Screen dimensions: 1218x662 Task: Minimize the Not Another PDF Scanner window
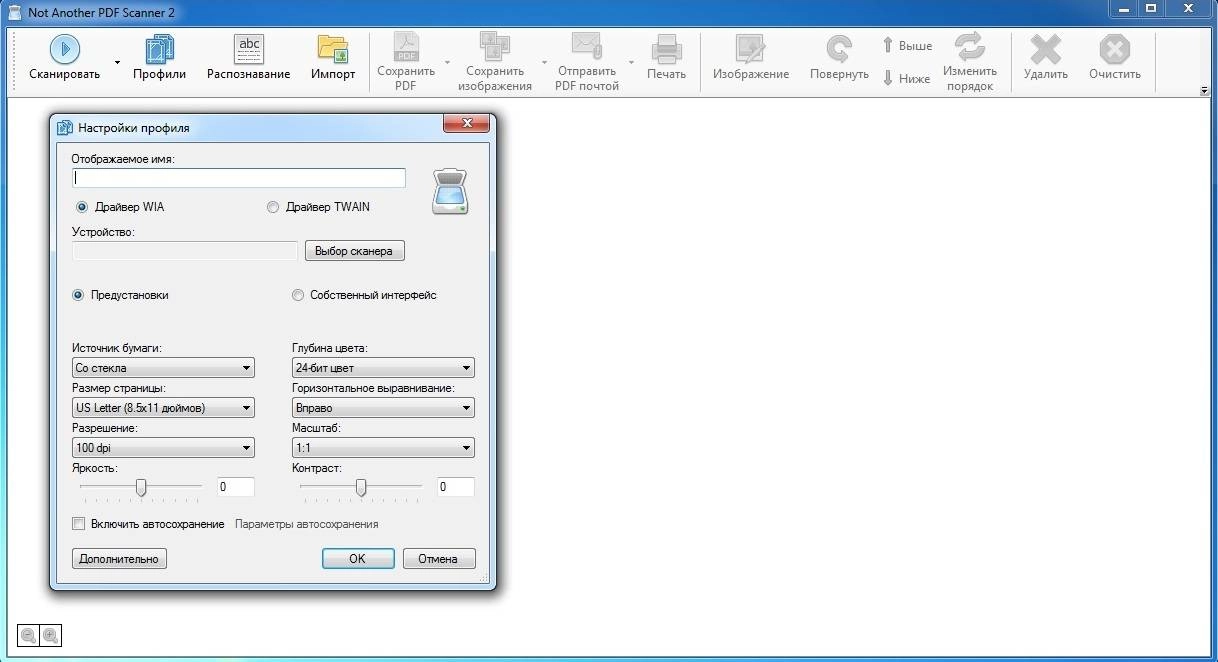point(1124,9)
